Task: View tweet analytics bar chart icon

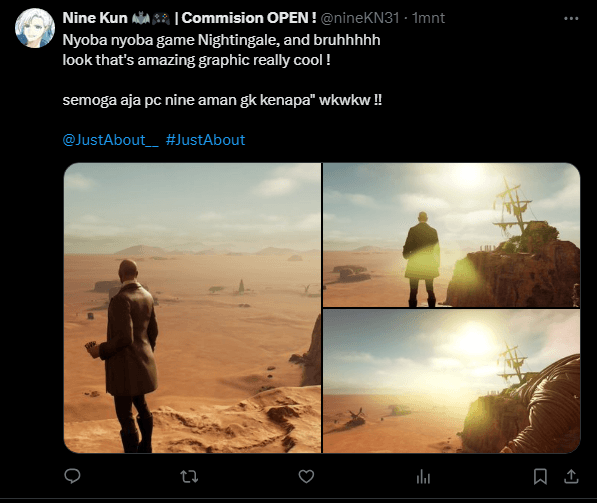Action: [x=423, y=476]
